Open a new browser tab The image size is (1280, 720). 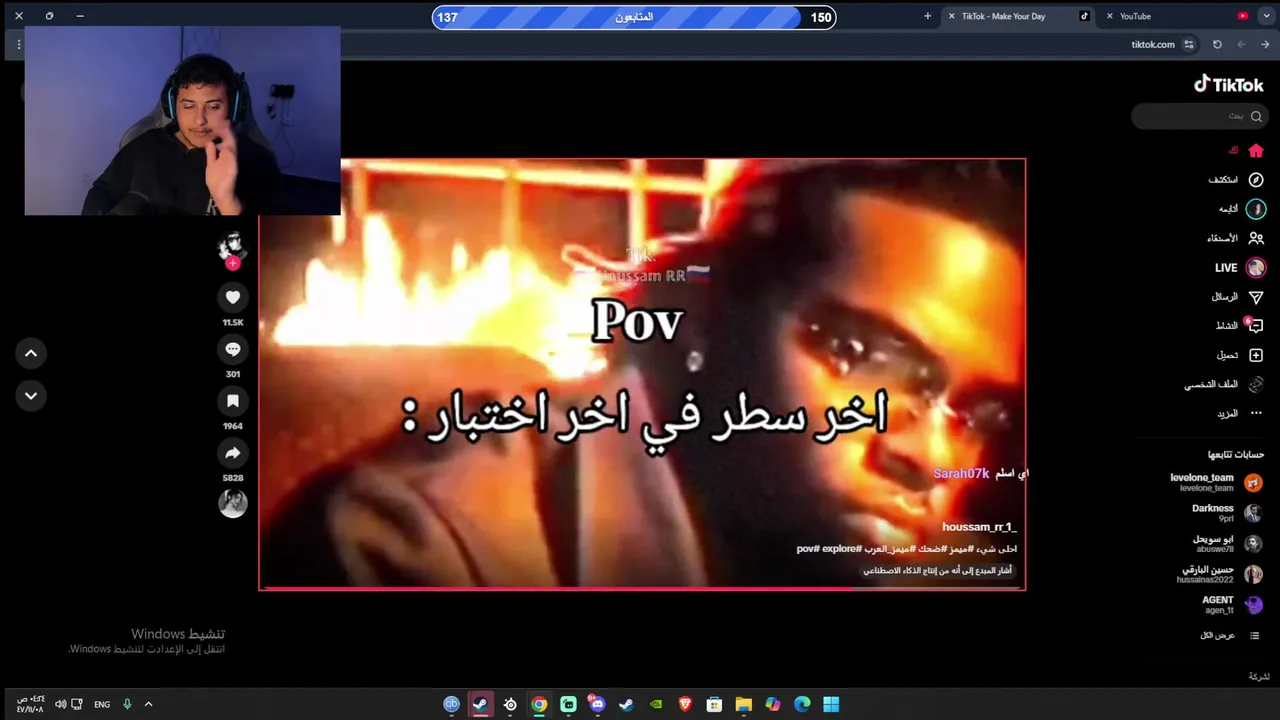tap(927, 16)
